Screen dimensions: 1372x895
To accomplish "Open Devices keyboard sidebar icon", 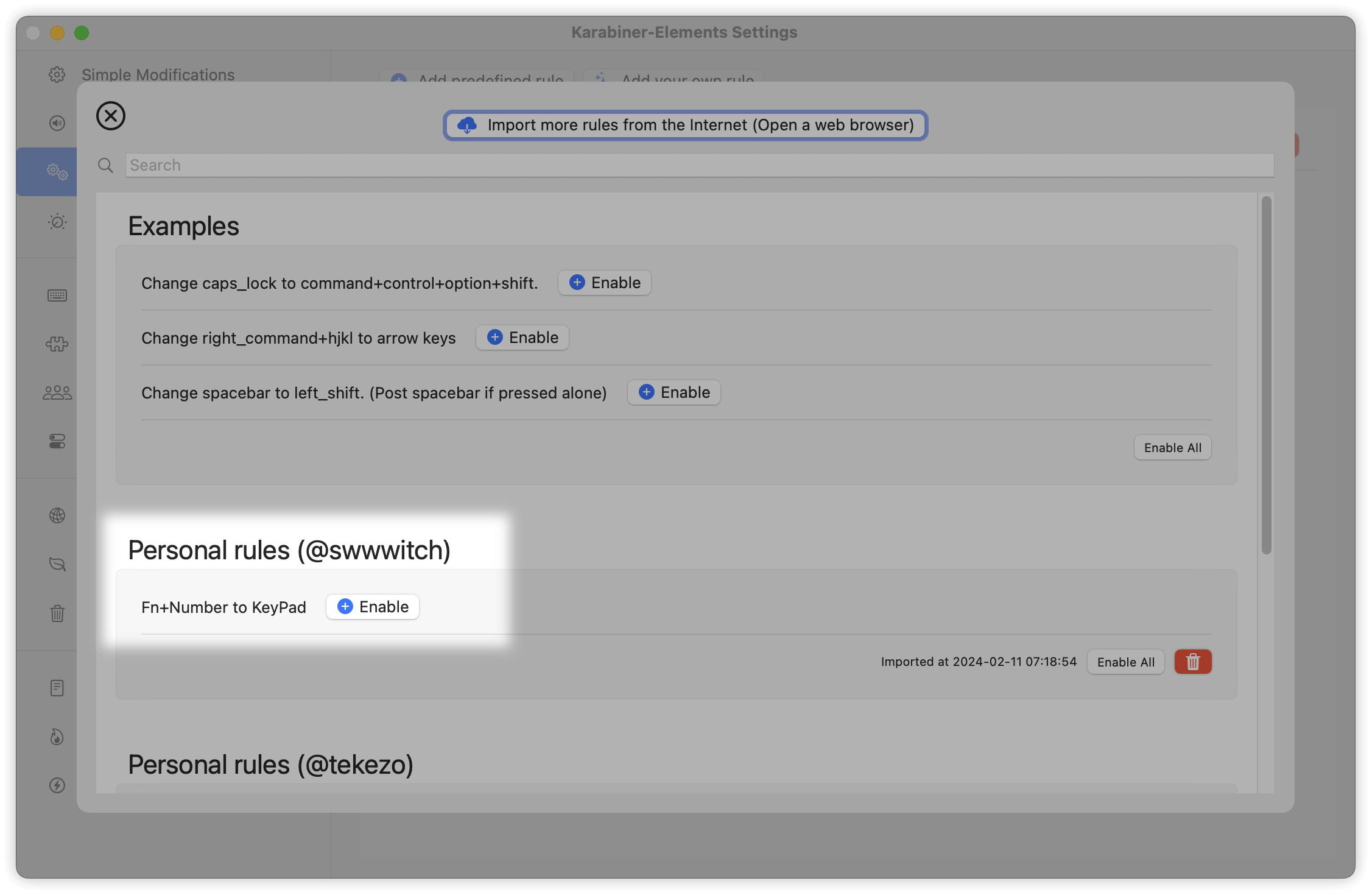I will pos(57,295).
